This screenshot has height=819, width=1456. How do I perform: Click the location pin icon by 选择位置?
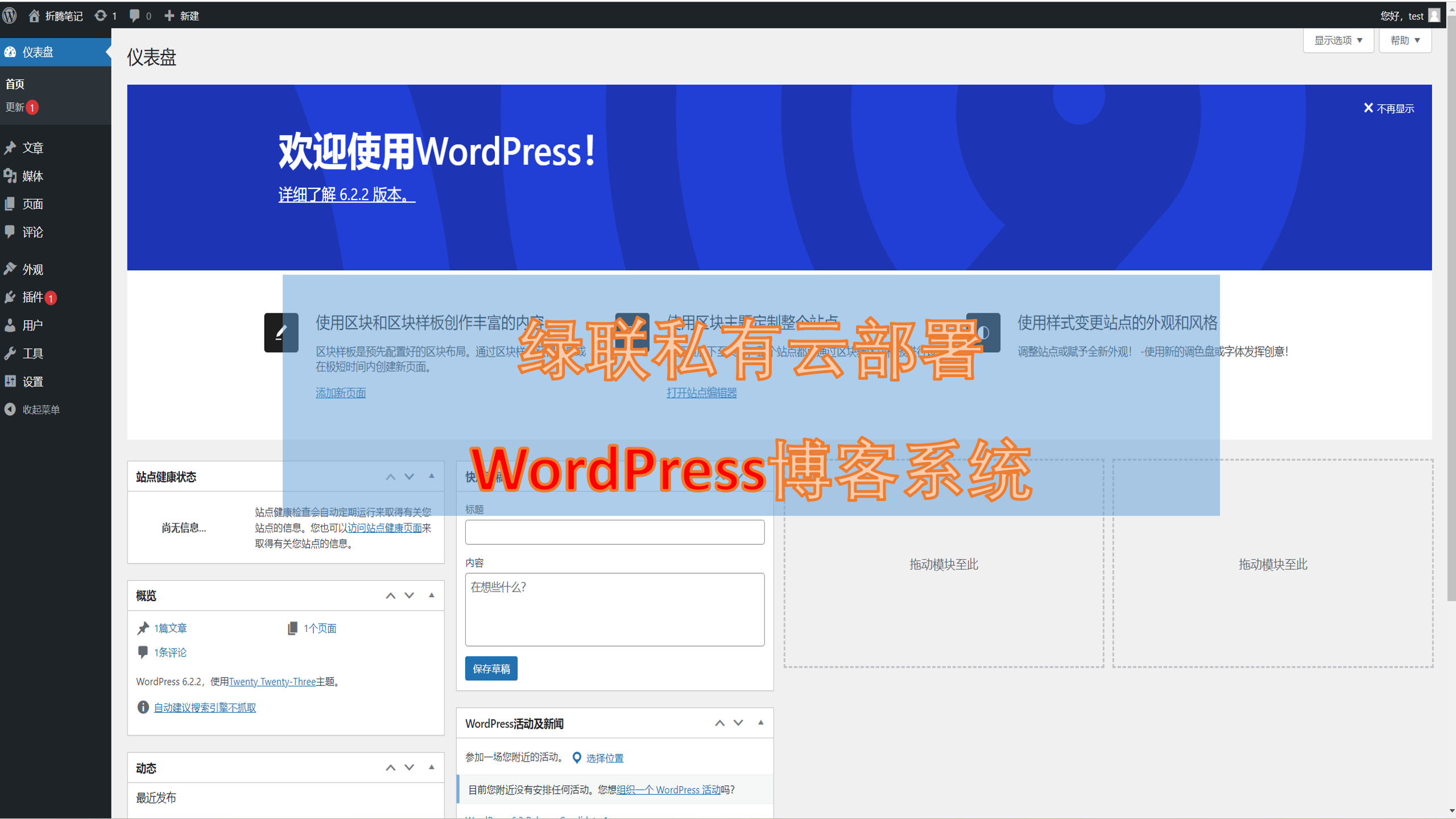[577, 758]
